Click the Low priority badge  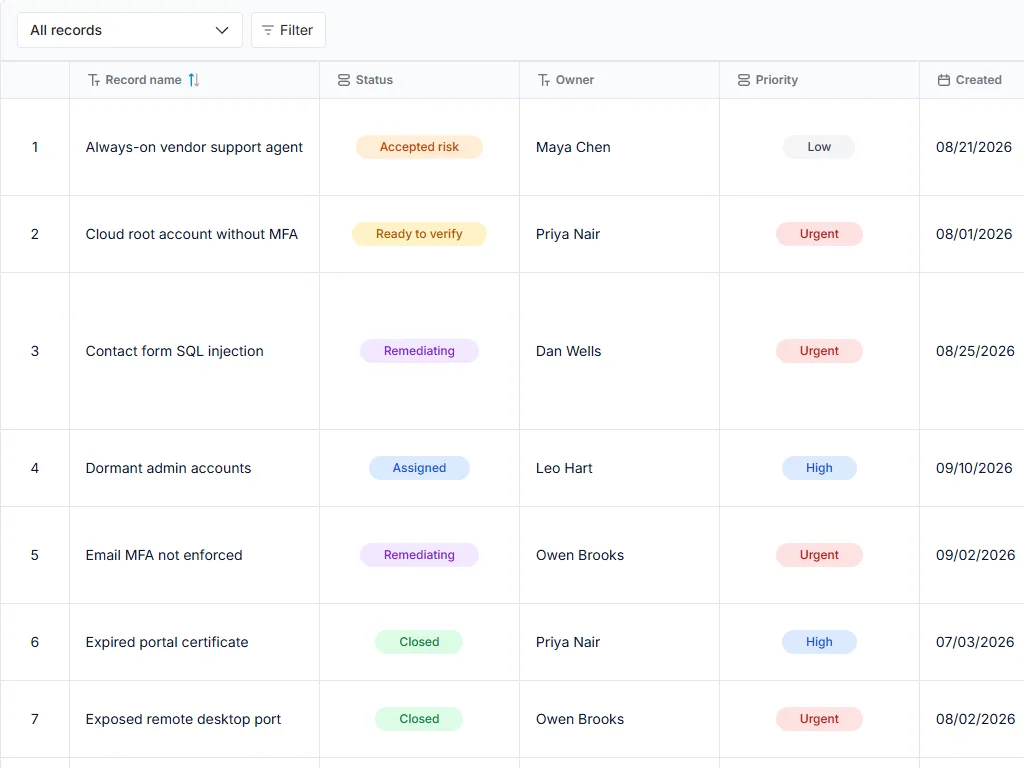pos(819,147)
